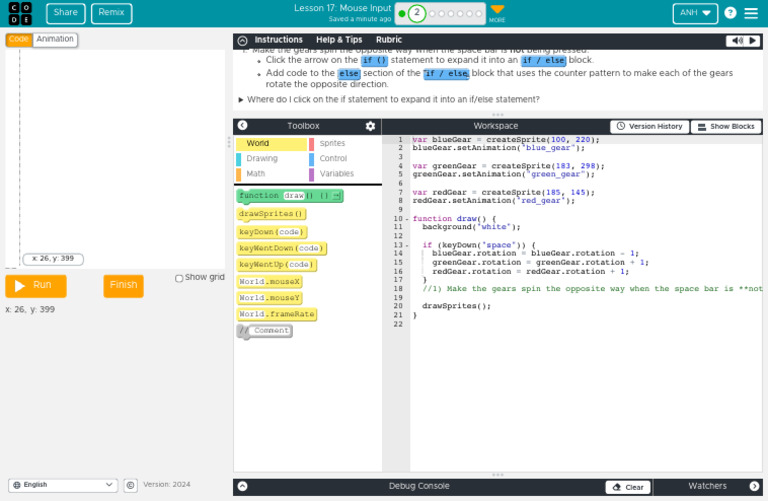Open the ANH account dropdown
The height and width of the screenshot is (501, 768).
695,14
